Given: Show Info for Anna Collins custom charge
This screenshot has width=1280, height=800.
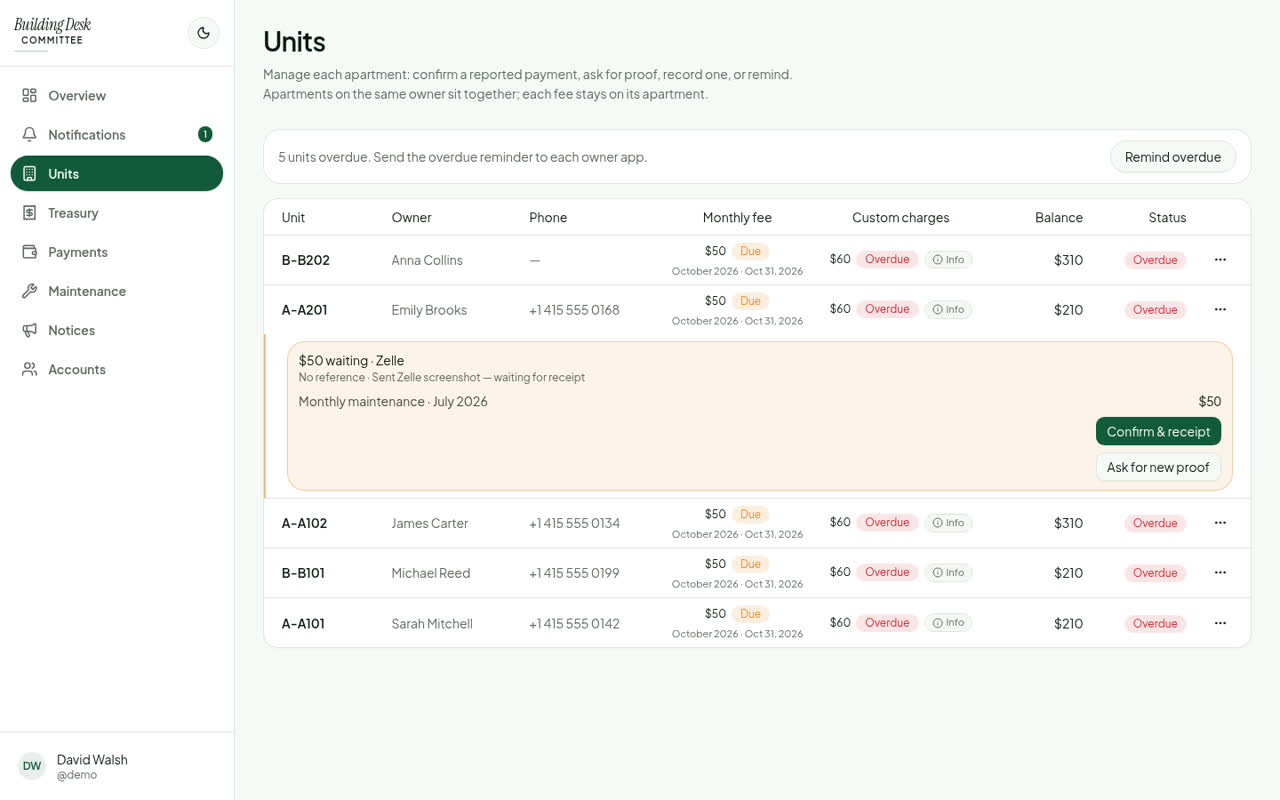Looking at the screenshot, I should (948, 260).
